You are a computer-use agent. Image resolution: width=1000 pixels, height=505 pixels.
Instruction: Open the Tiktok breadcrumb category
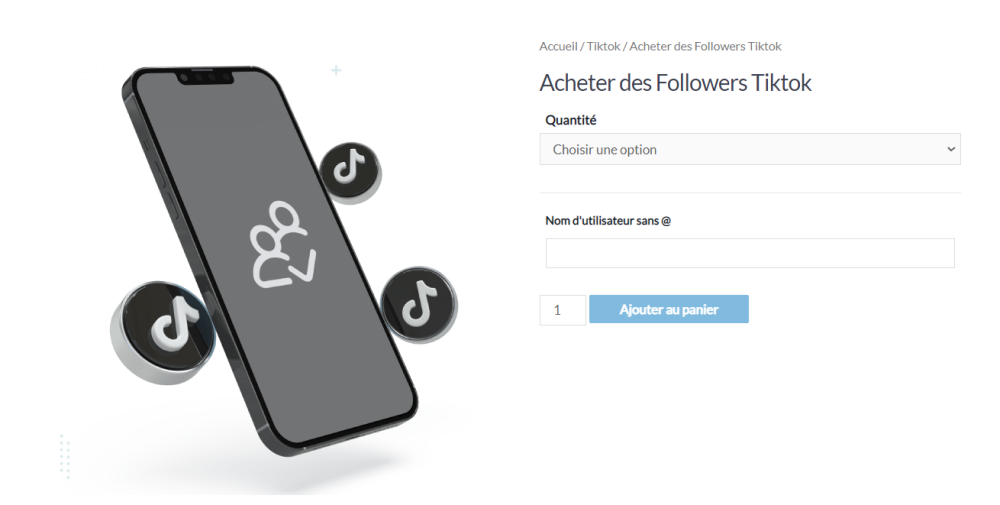coord(603,46)
